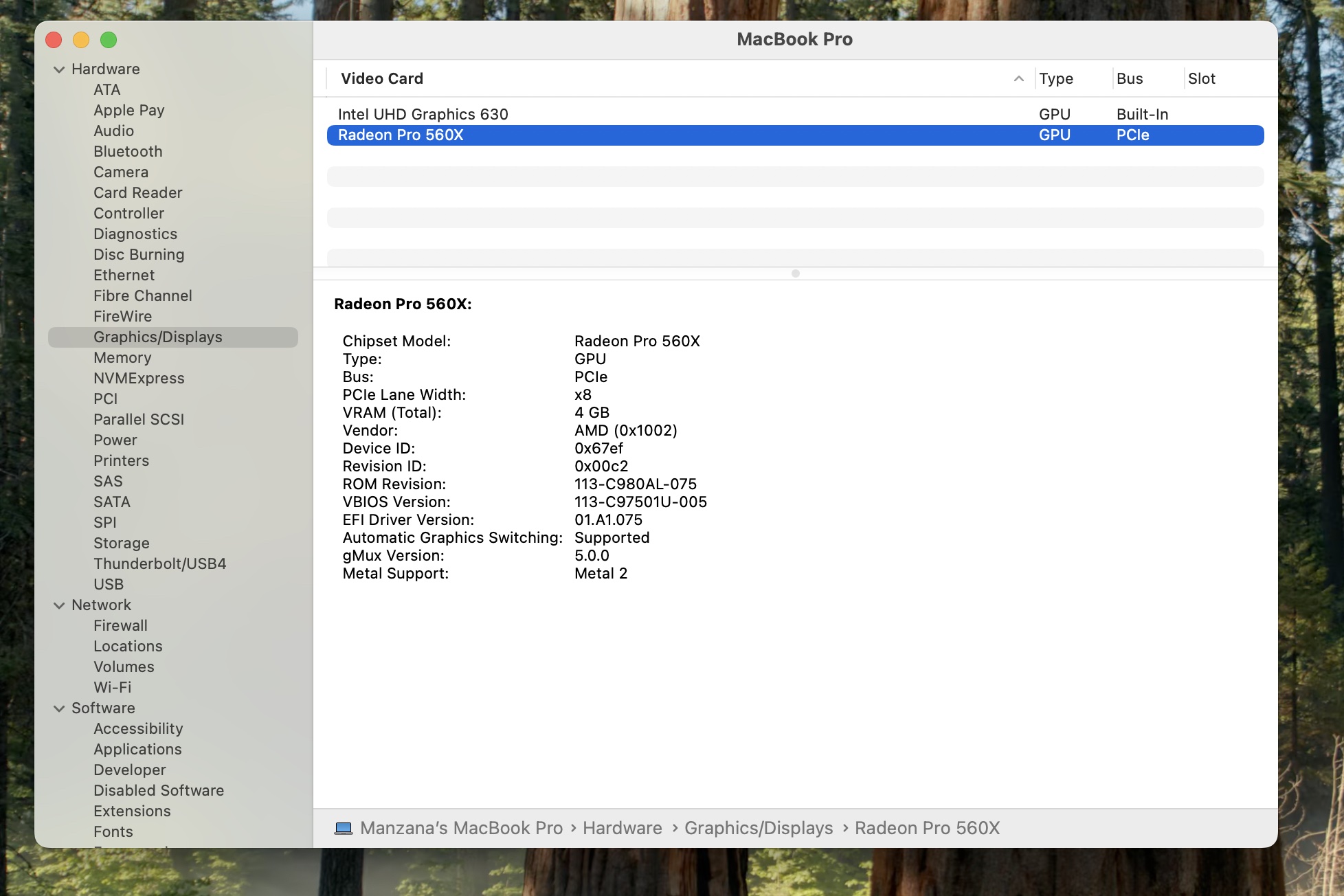
Task: Sort by the Bus column header
Action: click(x=1130, y=79)
